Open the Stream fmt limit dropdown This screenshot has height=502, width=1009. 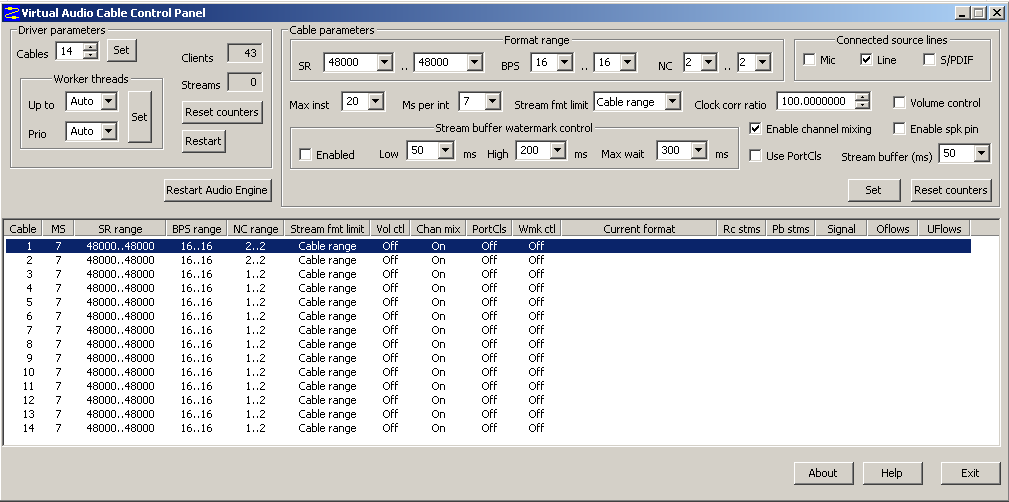(x=672, y=101)
